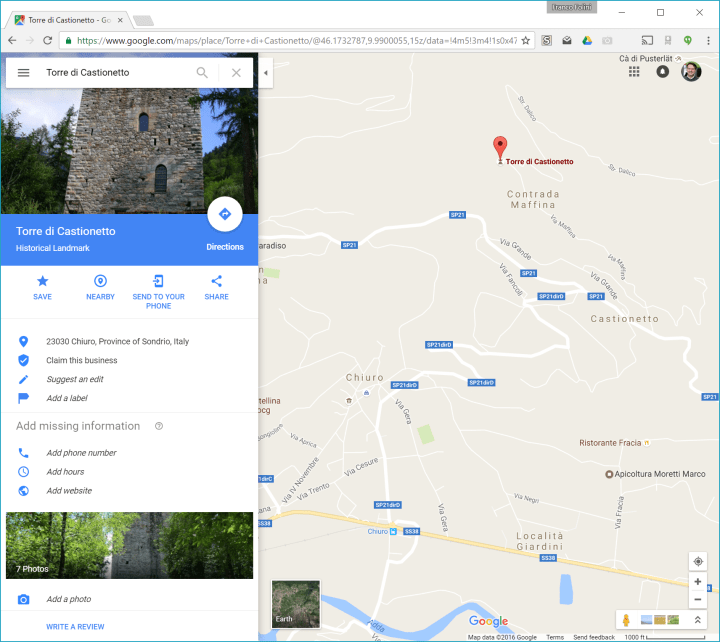Collapse the side panel arrow
Screen dimensions: 720x642
point(266,73)
